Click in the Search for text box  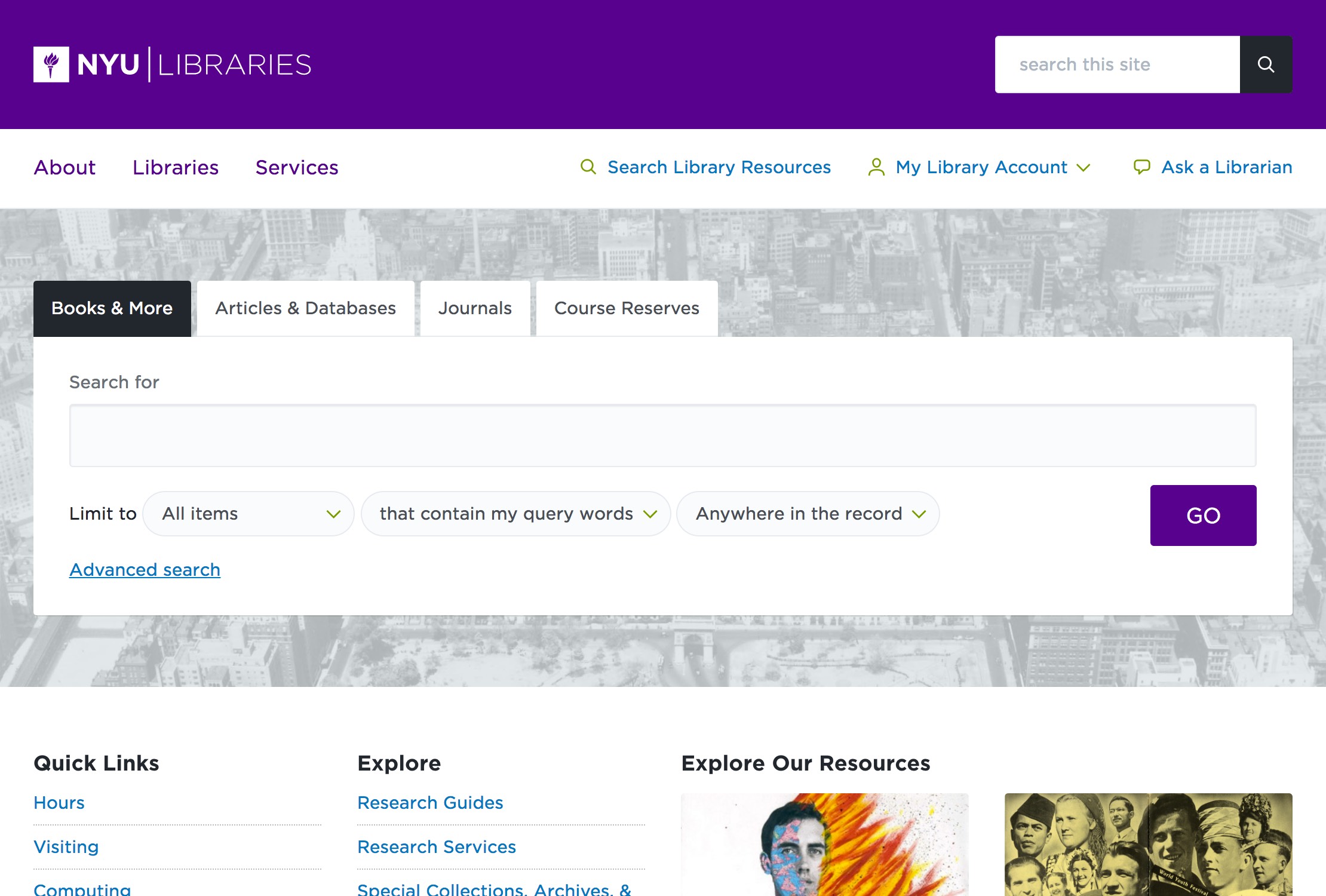pos(663,435)
